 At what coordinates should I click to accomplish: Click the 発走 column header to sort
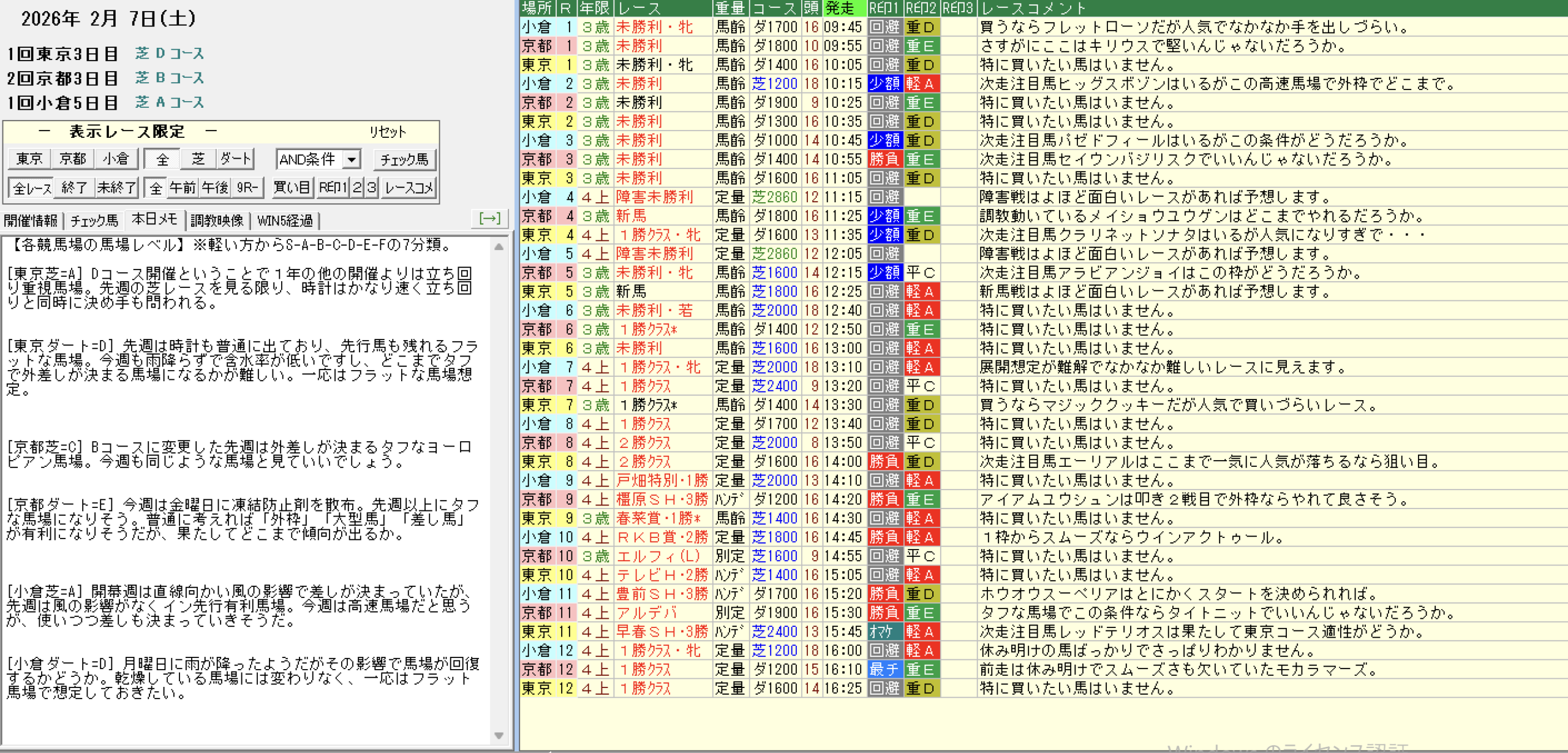point(842,8)
